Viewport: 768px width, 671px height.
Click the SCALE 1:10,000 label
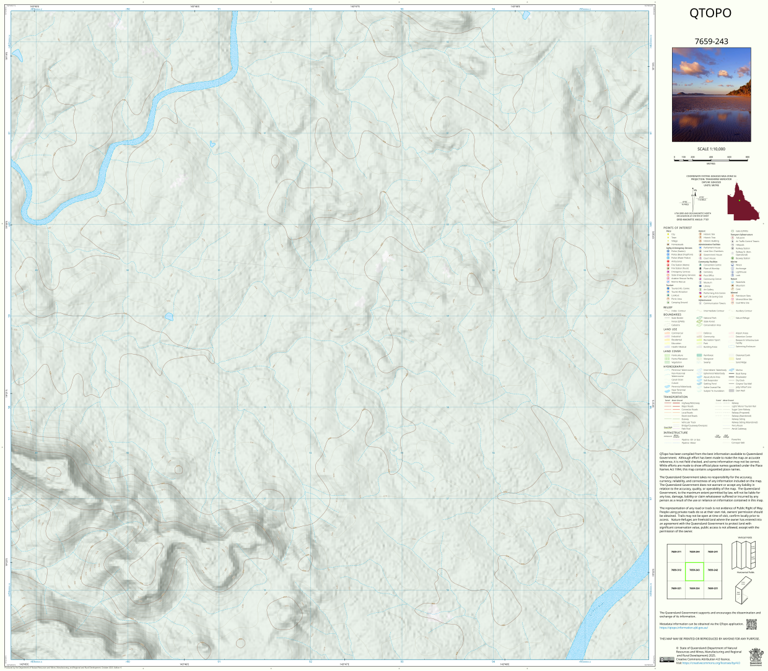[x=711, y=149]
